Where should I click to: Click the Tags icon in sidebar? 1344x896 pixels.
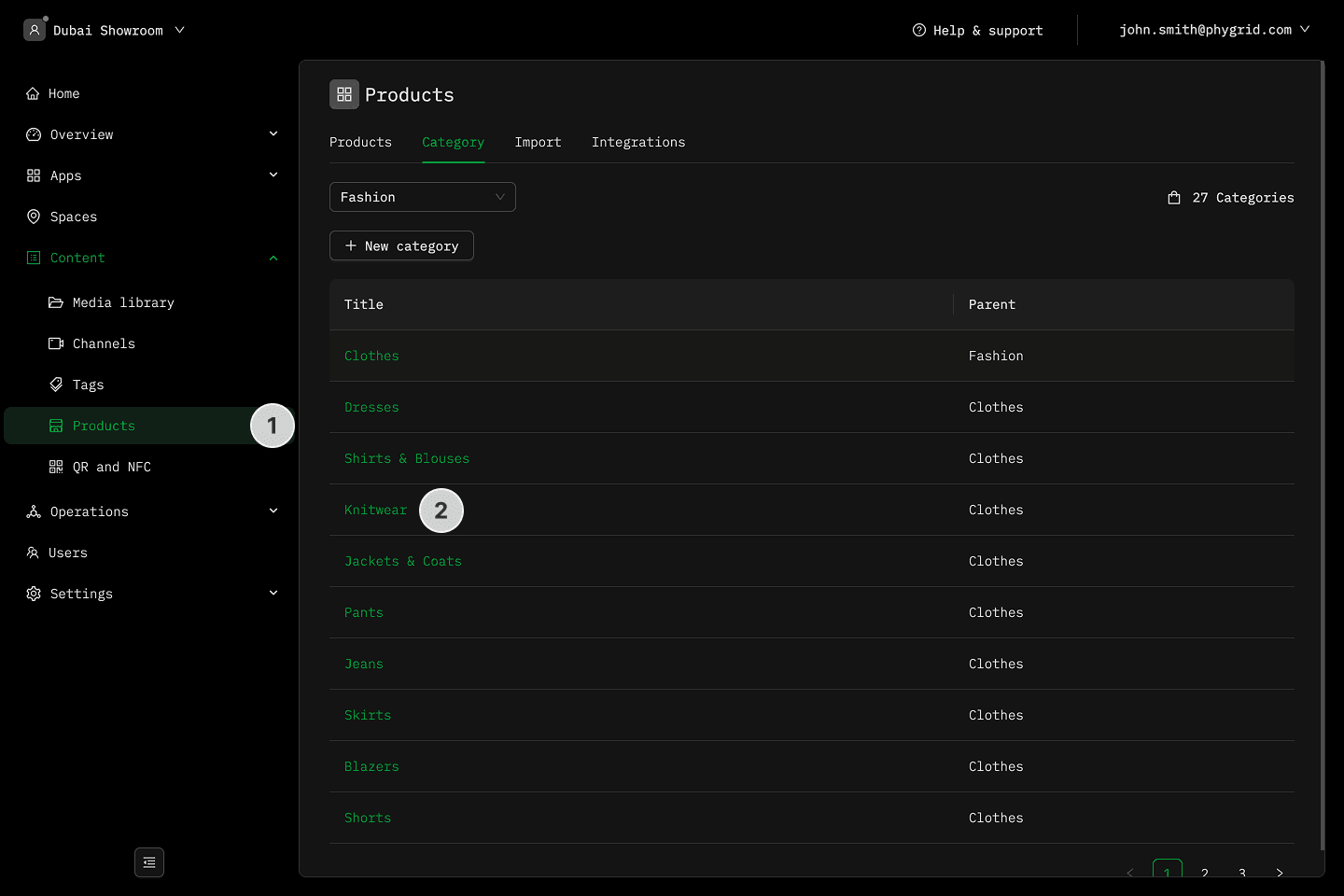(56, 385)
